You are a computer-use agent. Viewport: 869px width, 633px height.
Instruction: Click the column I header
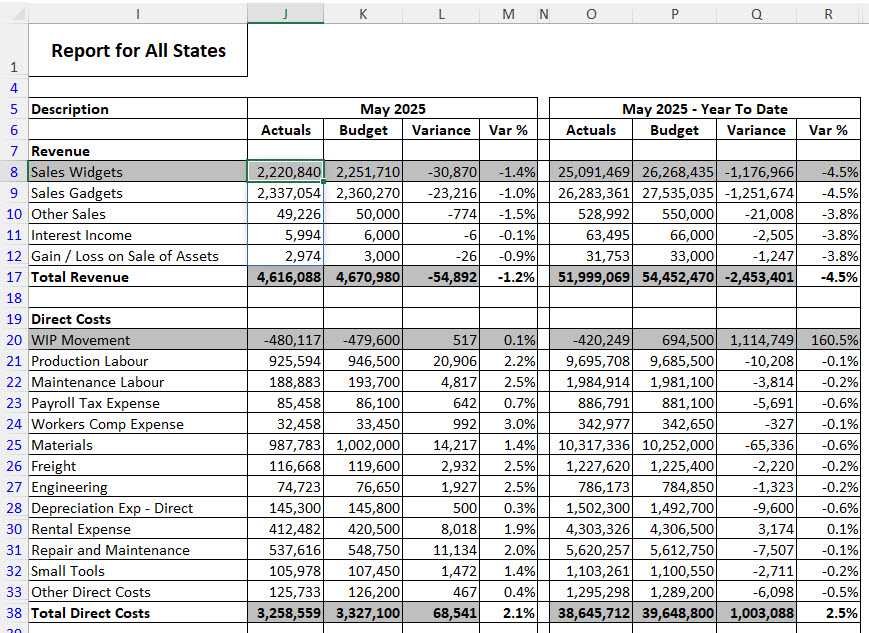(137, 13)
